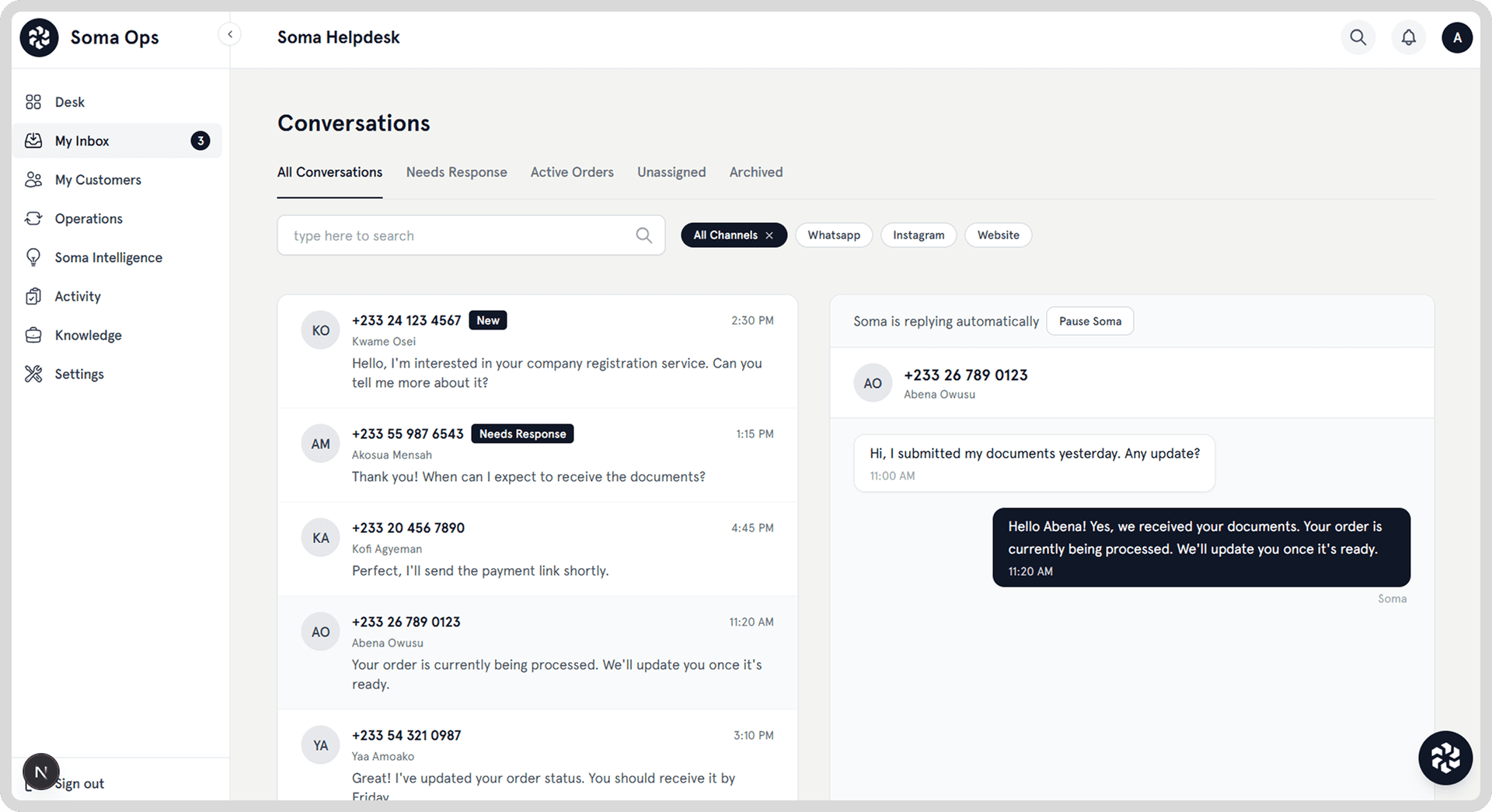Screen dimensions: 1492x812
Task: Filter conversations by Whatsapp
Action: pyautogui.click(x=833, y=235)
